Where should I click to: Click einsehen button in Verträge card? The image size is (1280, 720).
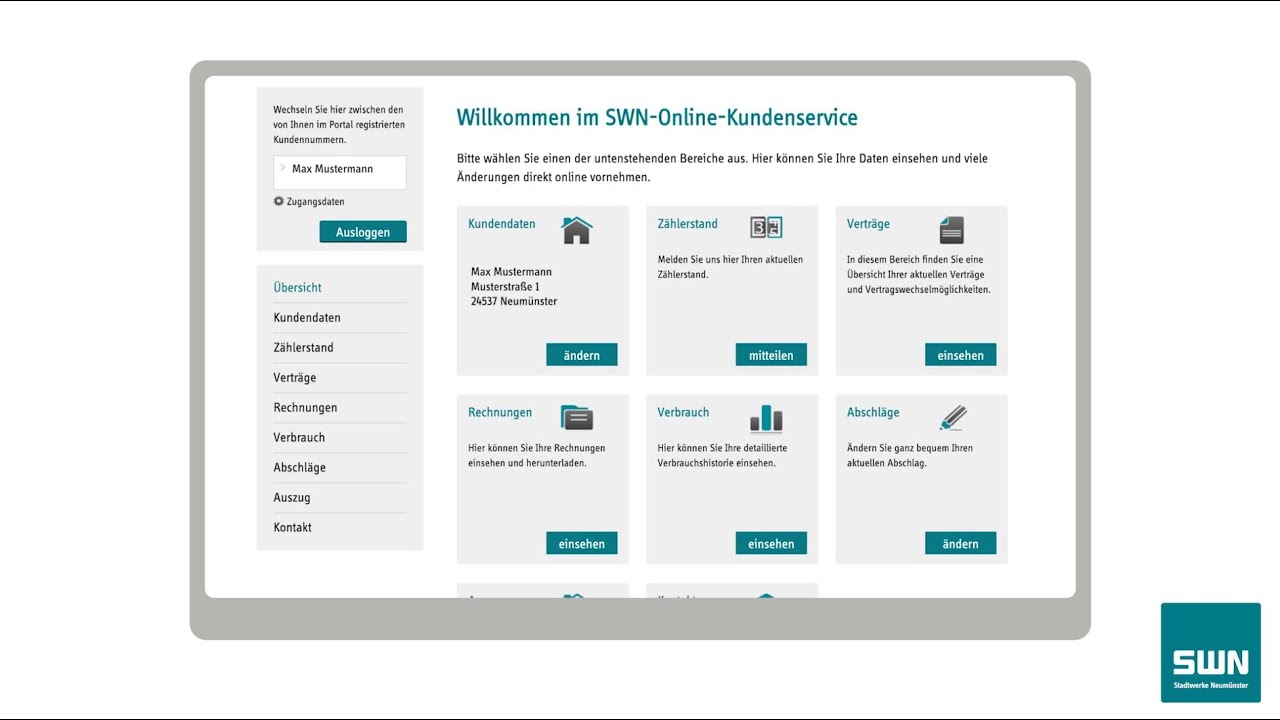(960, 355)
